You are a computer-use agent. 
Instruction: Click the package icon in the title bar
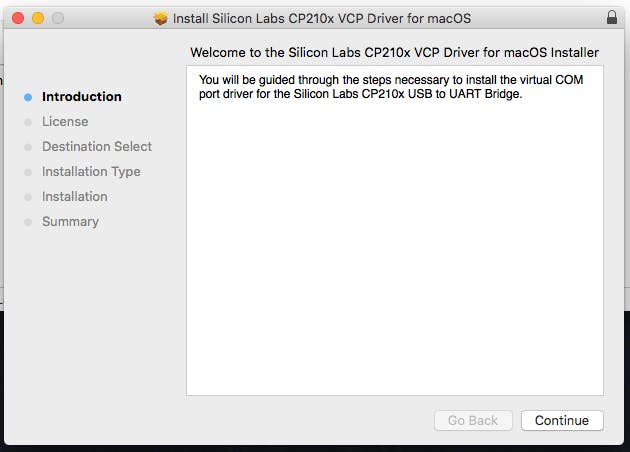coord(161,18)
